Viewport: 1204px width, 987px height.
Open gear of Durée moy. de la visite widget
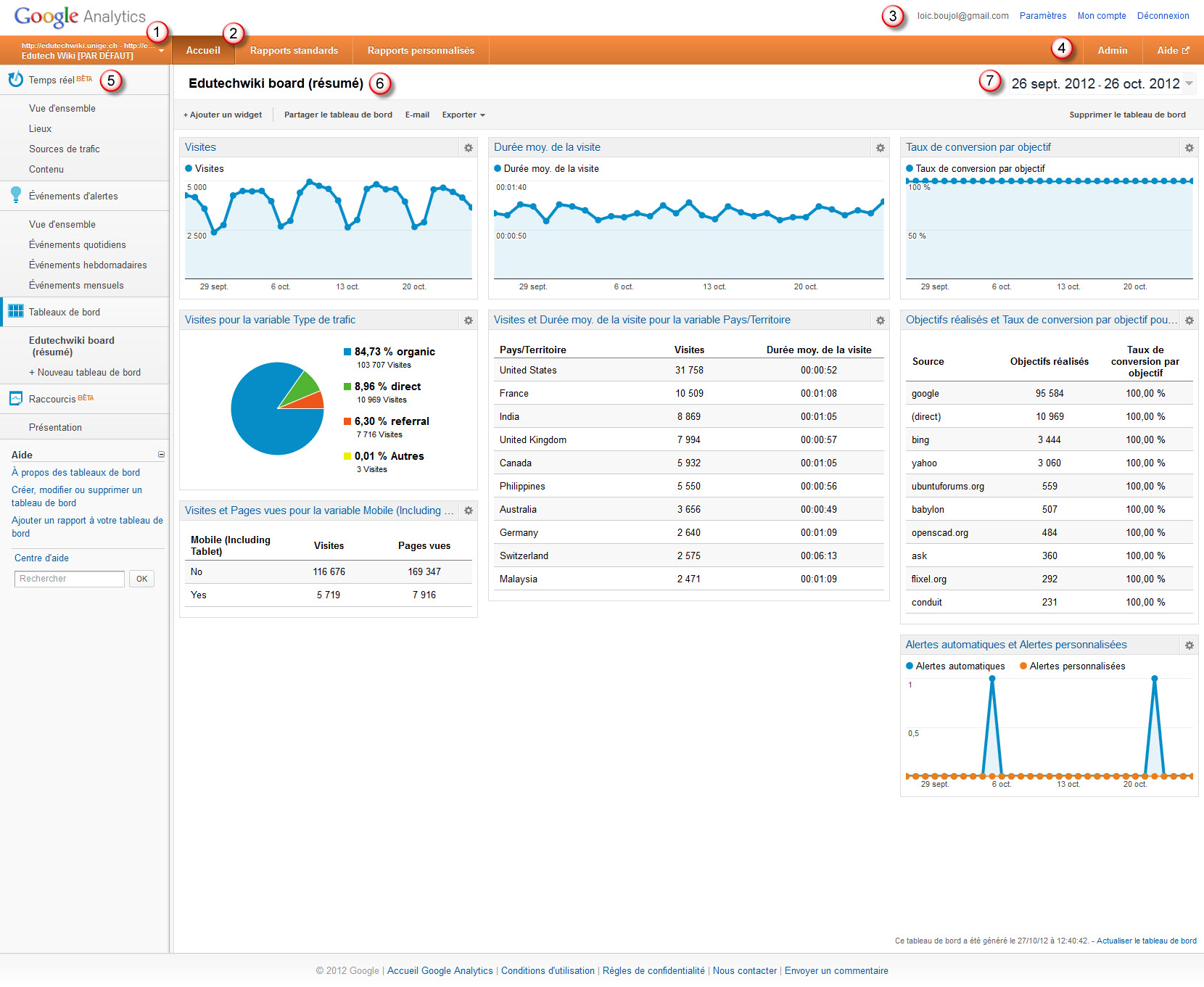[x=881, y=148]
